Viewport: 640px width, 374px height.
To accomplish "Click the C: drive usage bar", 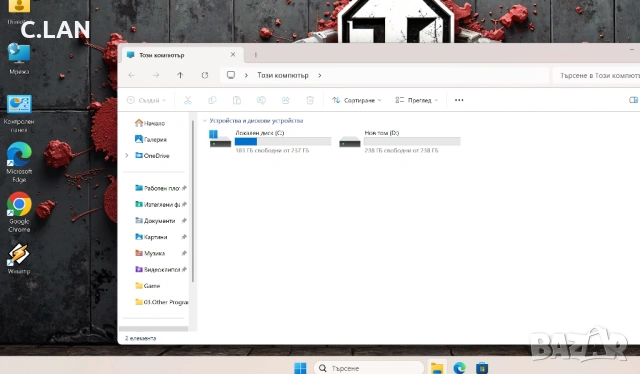I will click(x=283, y=141).
